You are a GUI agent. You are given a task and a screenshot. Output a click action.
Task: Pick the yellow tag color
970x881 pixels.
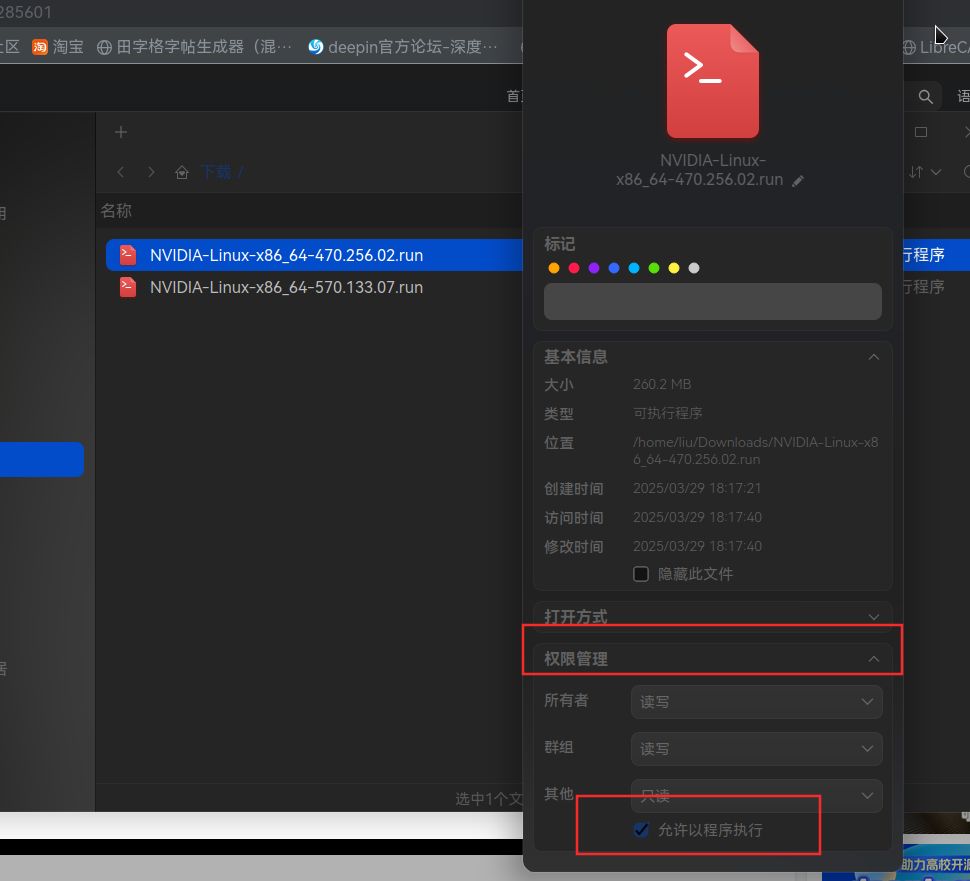click(x=674, y=268)
